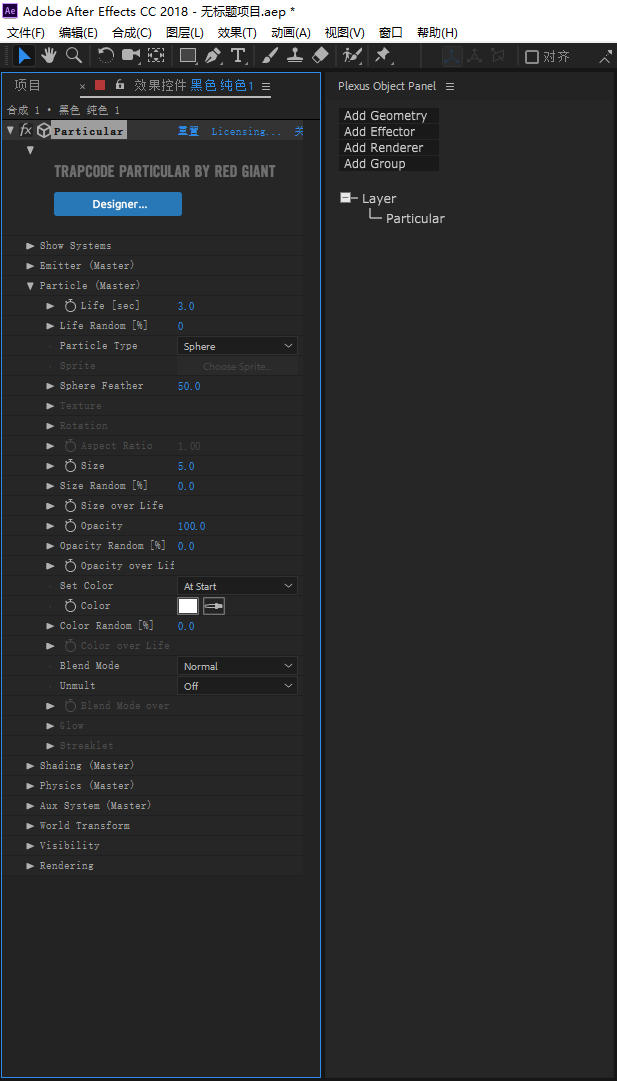Expand the Emitter (Master) group
The height and width of the screenshot is (1081, 617).
tap(30, 265)
